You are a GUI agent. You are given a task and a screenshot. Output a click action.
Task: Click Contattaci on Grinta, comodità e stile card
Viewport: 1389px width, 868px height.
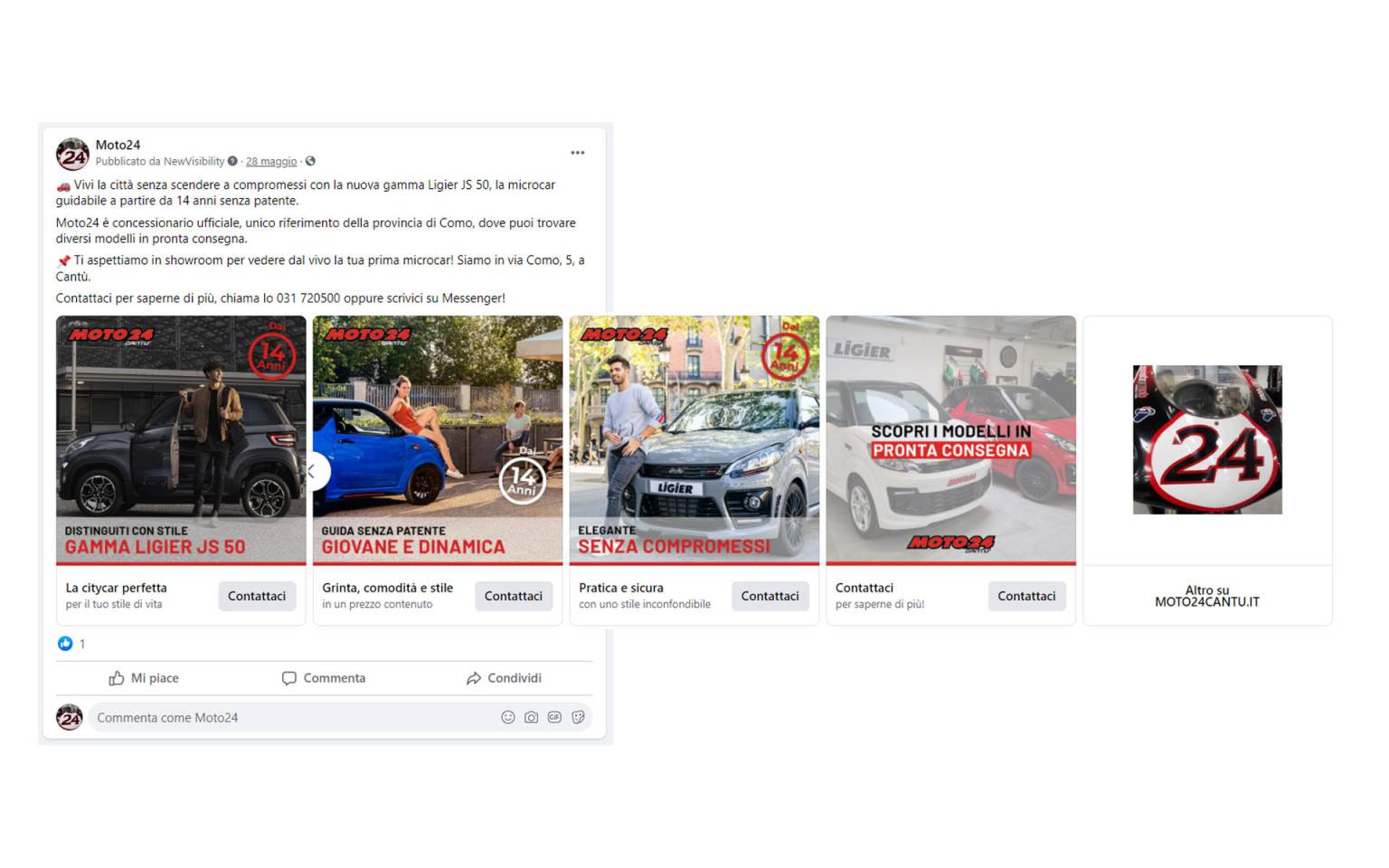(x=514, y=596)
